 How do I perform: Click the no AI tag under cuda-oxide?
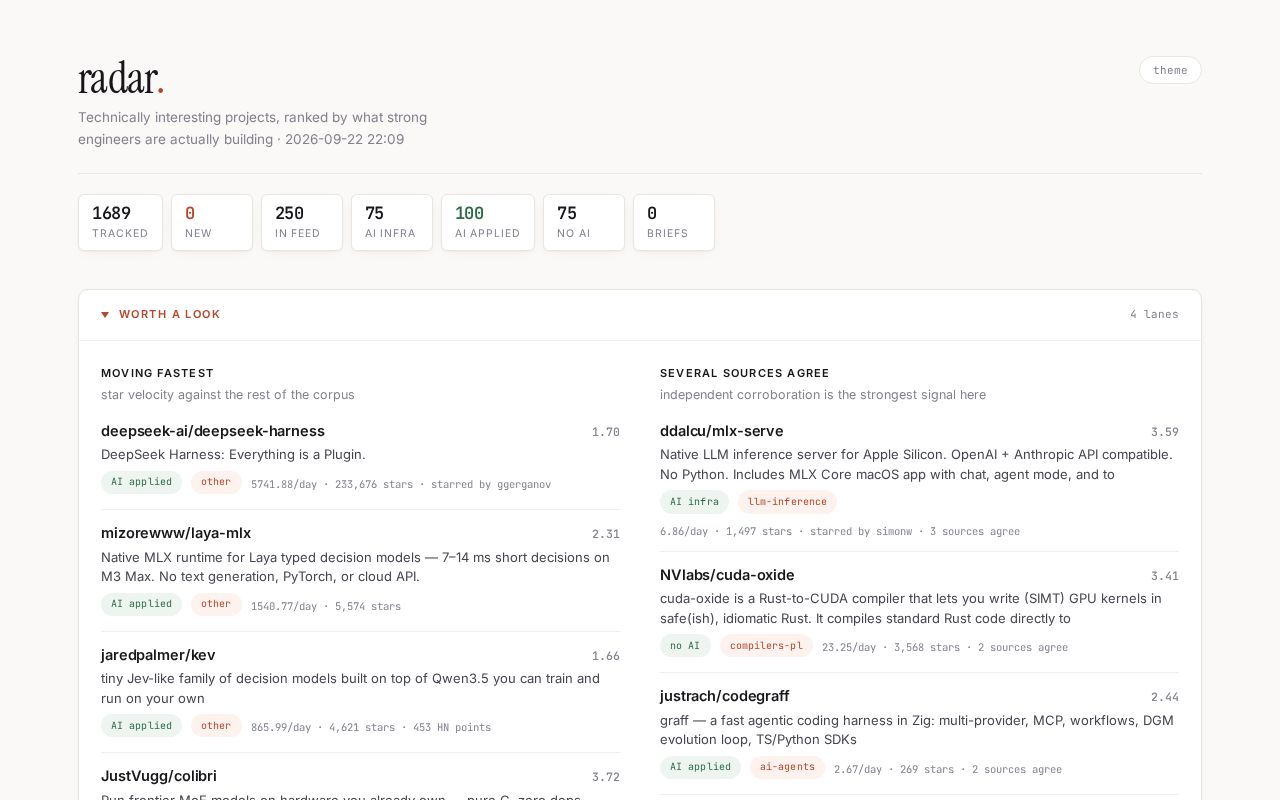point(685,646)
